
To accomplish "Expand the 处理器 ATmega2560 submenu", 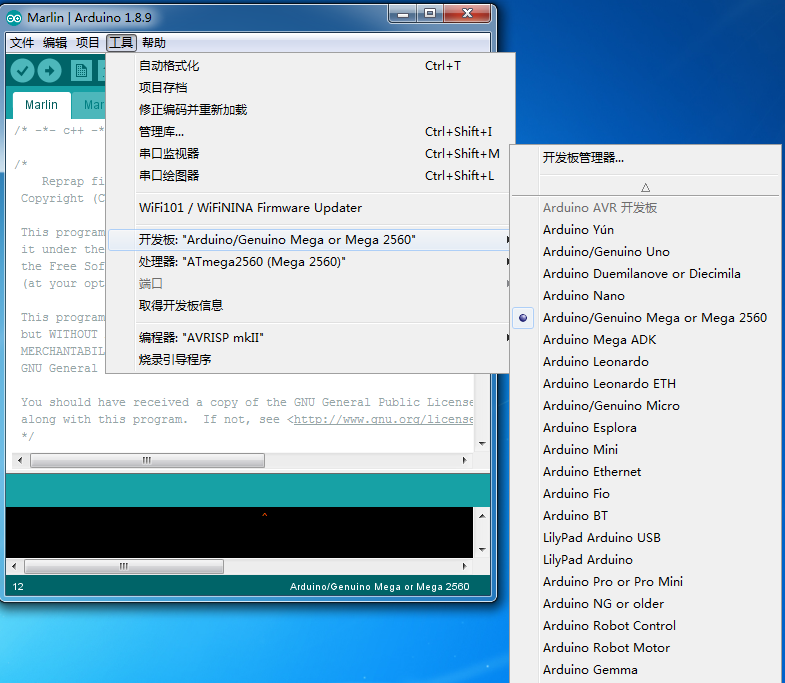I will (307, 262).
